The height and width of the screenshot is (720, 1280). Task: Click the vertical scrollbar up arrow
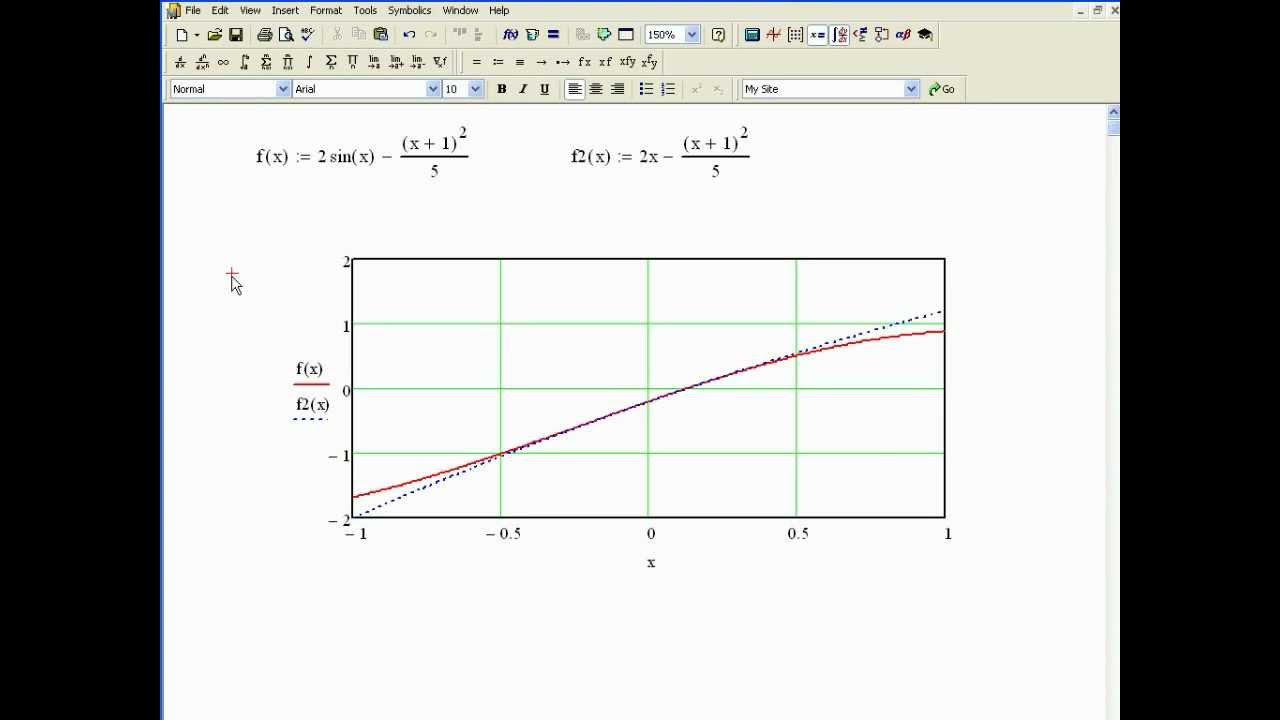1114,112
